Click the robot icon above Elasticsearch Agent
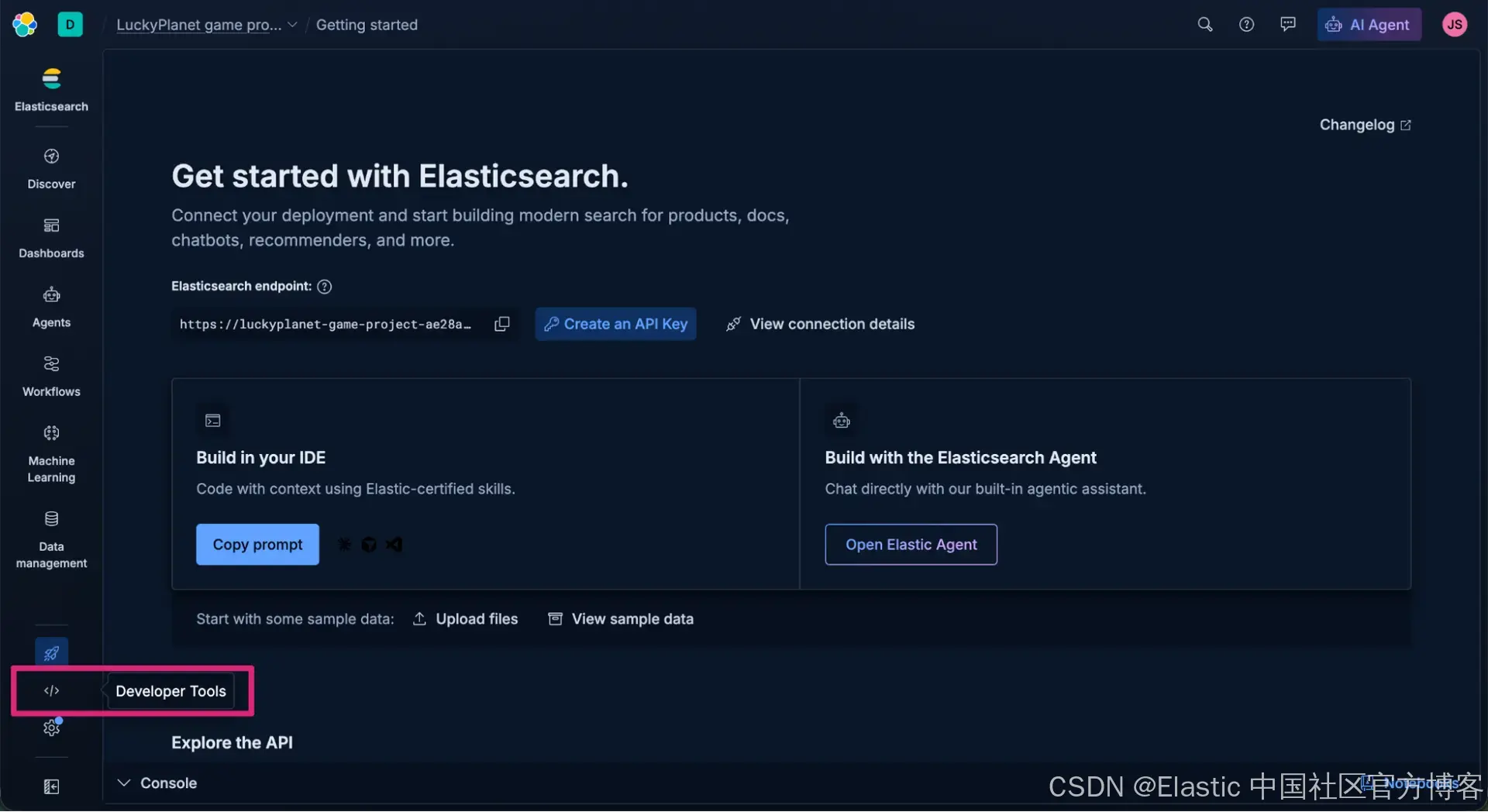The height and width of the screenshot is (812, 1488). 842,421
